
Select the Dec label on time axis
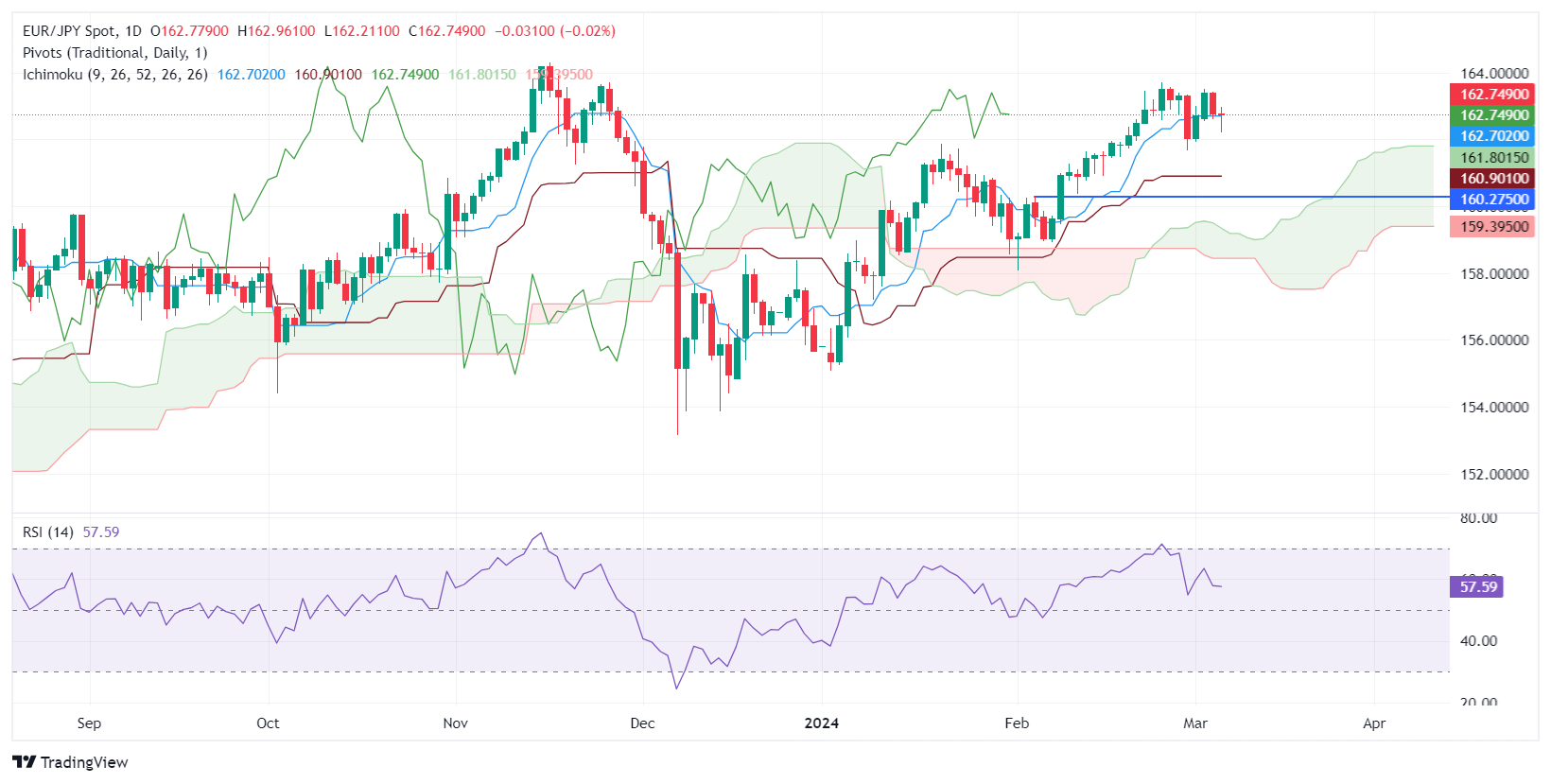pyautogui.click(x=642, y=723)
